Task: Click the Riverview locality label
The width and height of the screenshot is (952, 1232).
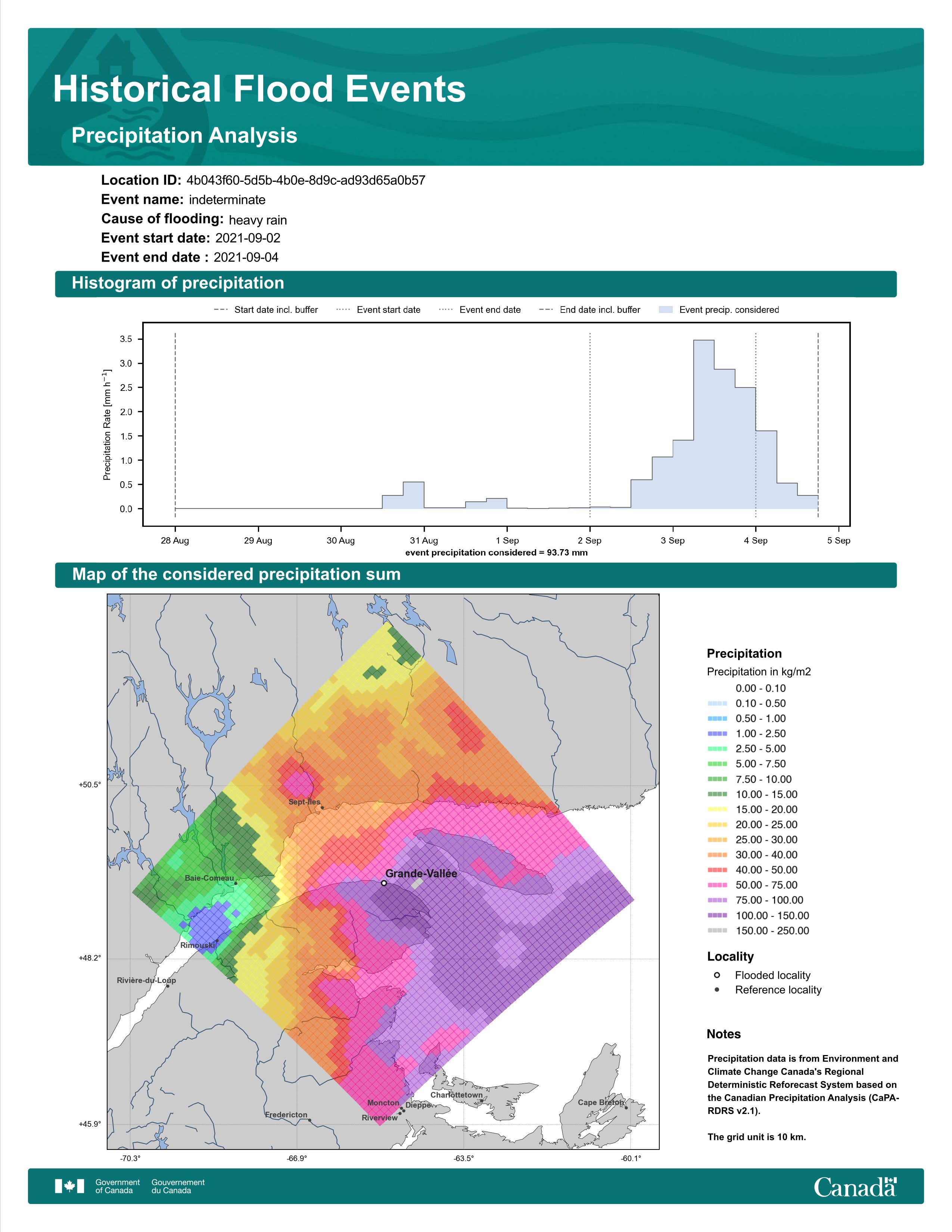Action: [380, 1118]
